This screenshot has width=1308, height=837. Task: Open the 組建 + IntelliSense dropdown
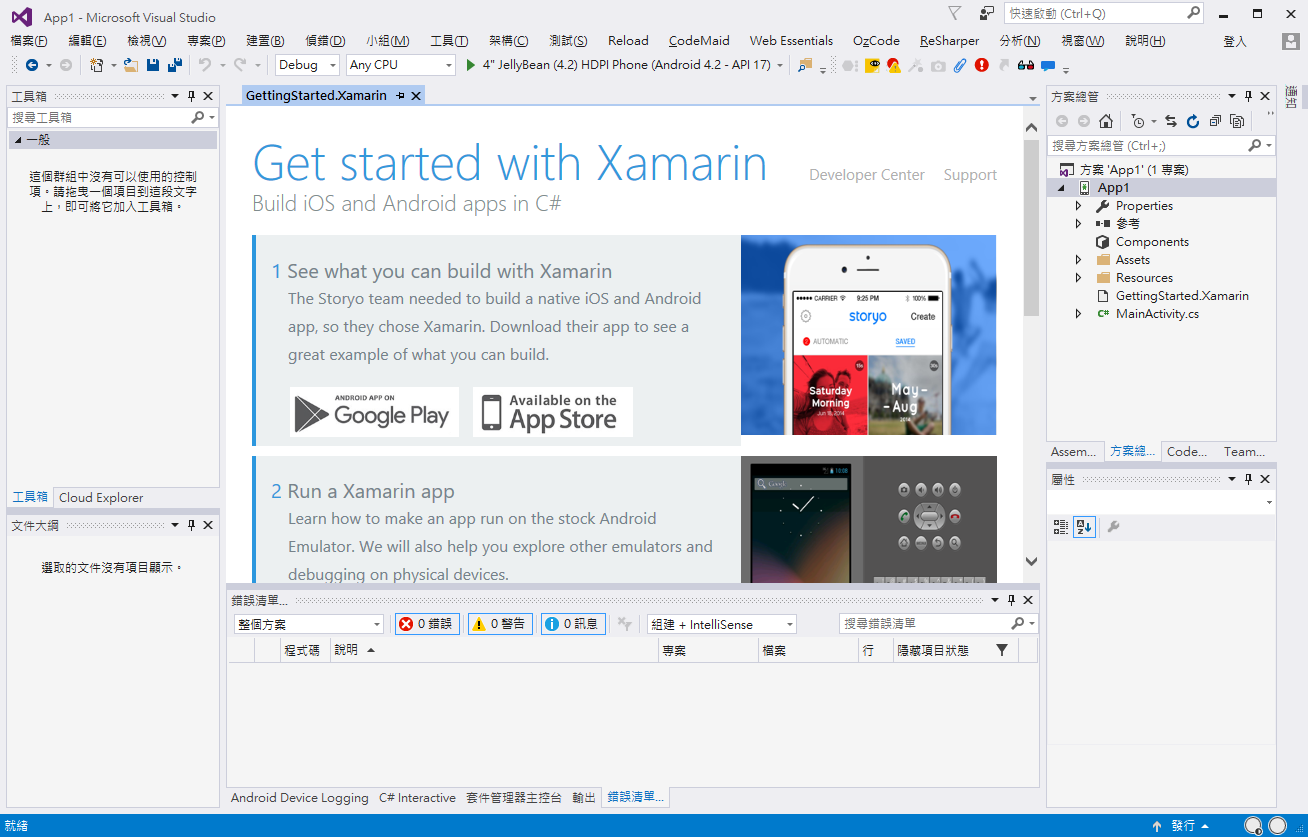click(x=721, y=624)
